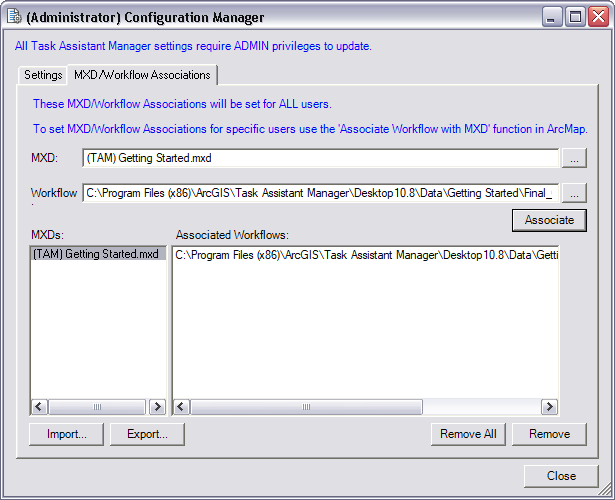Viewport: 615px width, 500px height.
Task: Click into the Workflow path field
Action: pyautogui.click(x=320, y=193)
